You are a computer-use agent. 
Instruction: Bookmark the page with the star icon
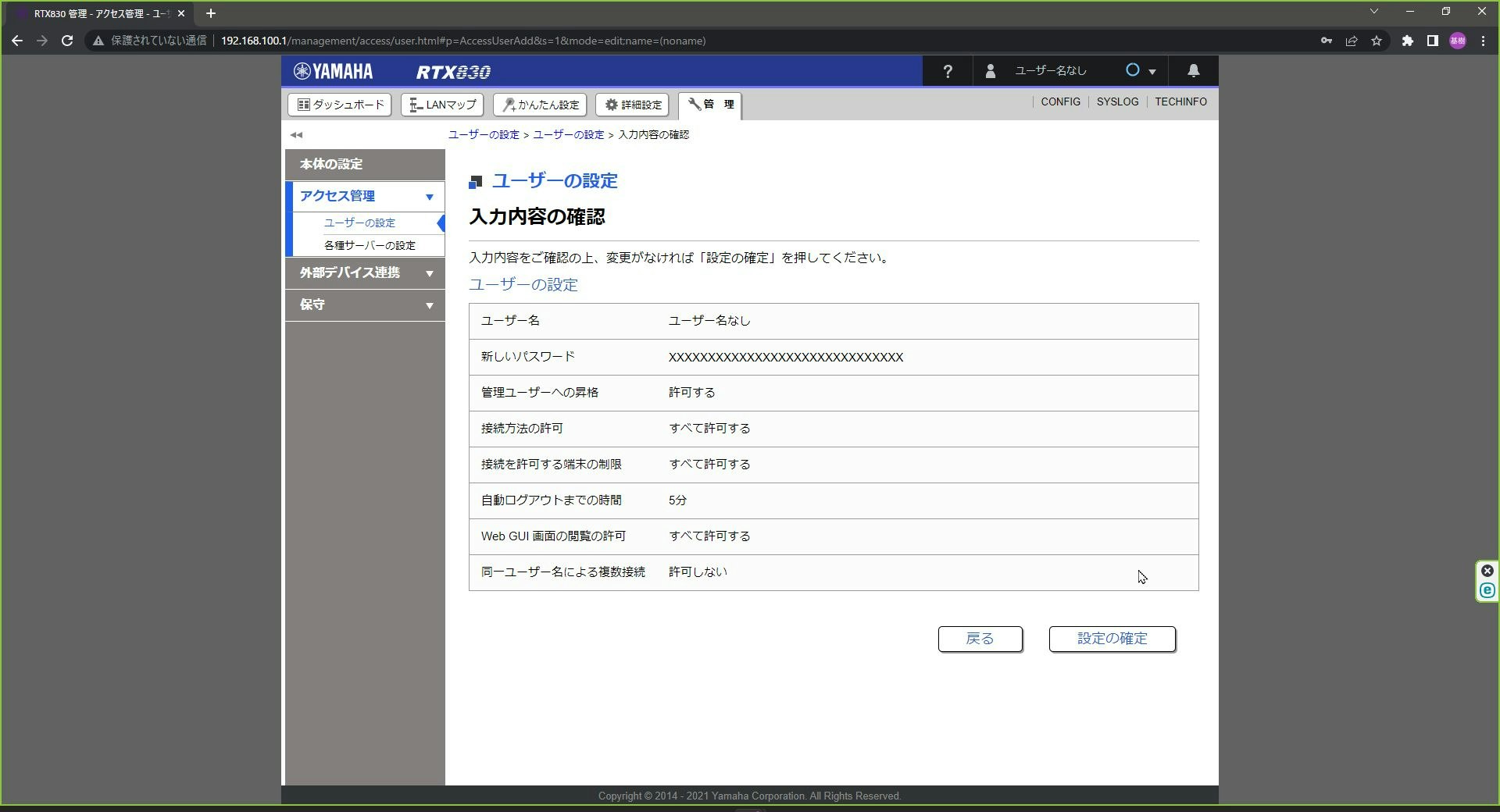click(x=1377, y=41)
